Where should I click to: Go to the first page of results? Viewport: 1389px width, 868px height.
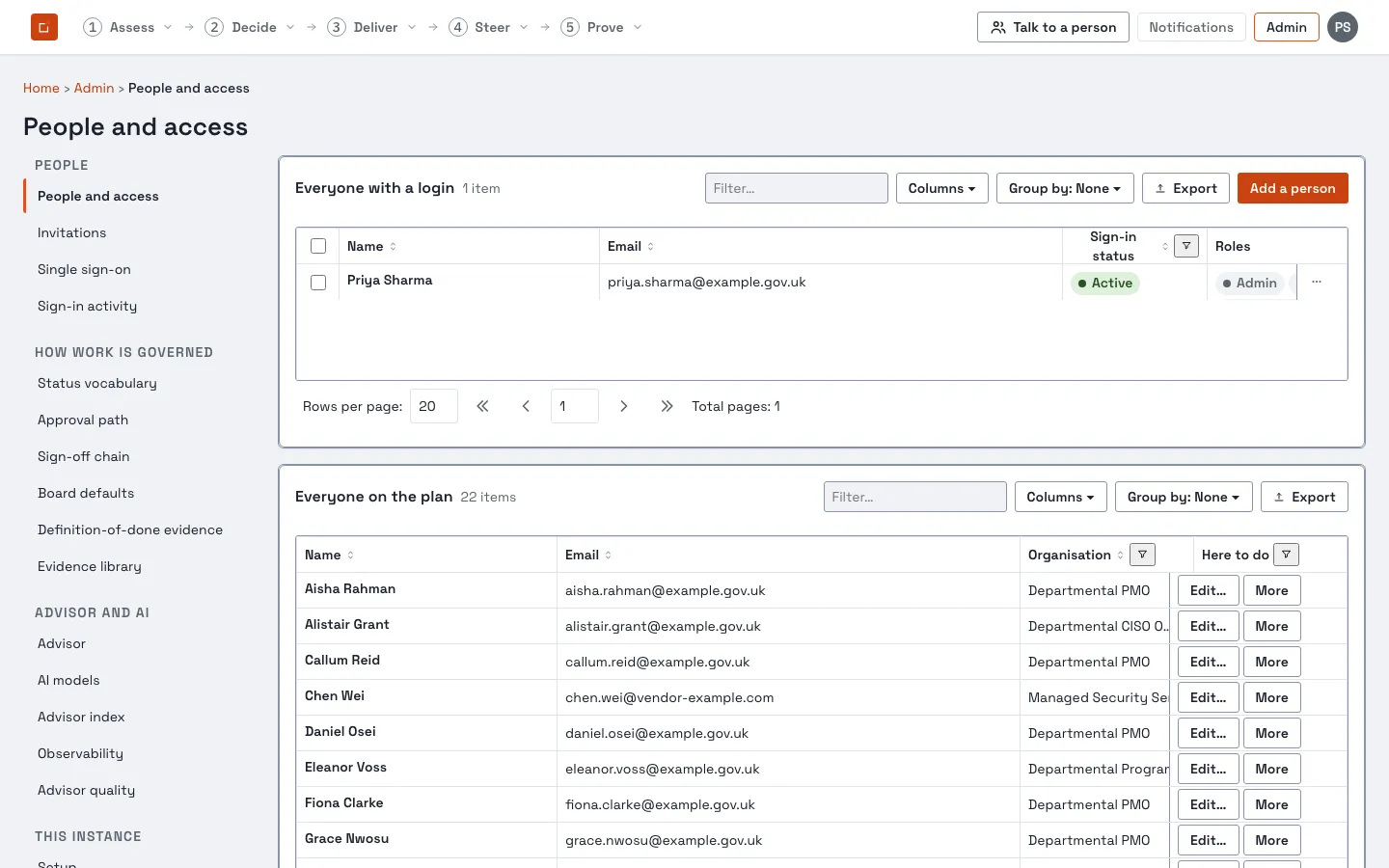482,406
